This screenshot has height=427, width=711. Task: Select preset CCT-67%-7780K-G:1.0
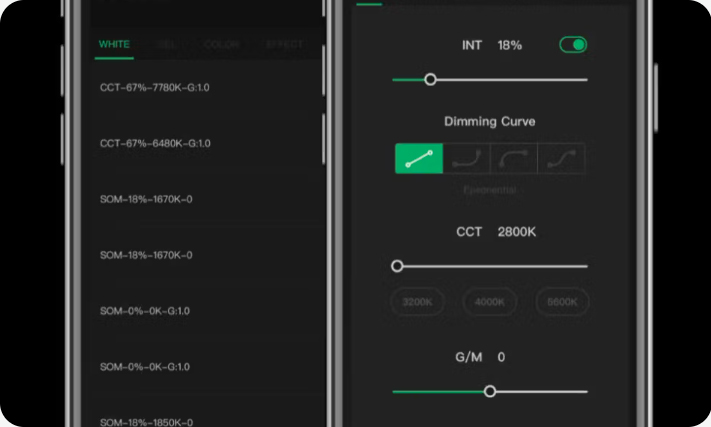(x=154, y=88)
